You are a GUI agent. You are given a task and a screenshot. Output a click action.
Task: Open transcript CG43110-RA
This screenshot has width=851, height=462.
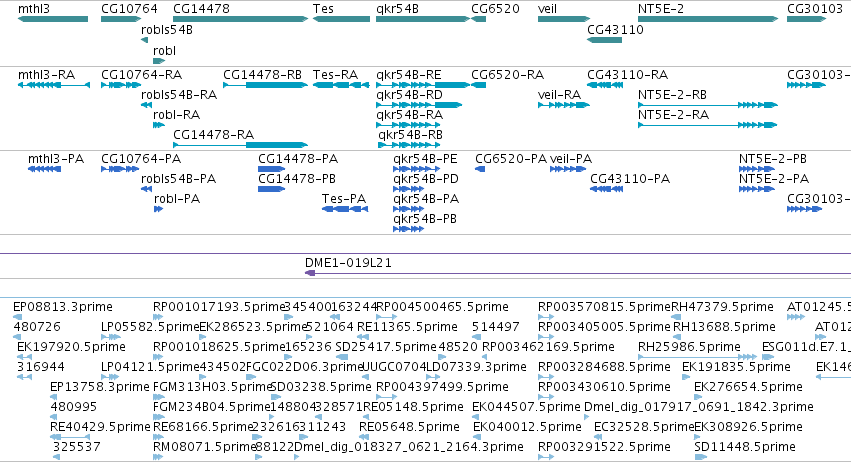click(605, 85)
